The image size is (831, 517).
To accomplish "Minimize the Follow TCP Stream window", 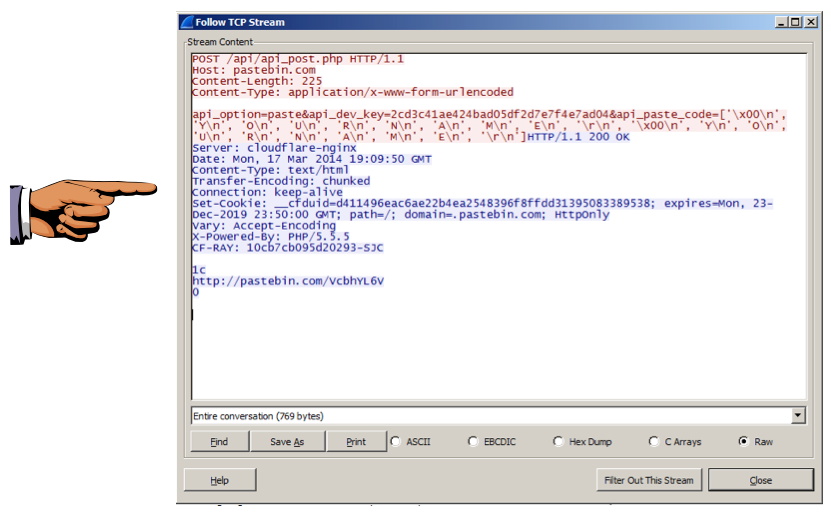I will (781, 22).
